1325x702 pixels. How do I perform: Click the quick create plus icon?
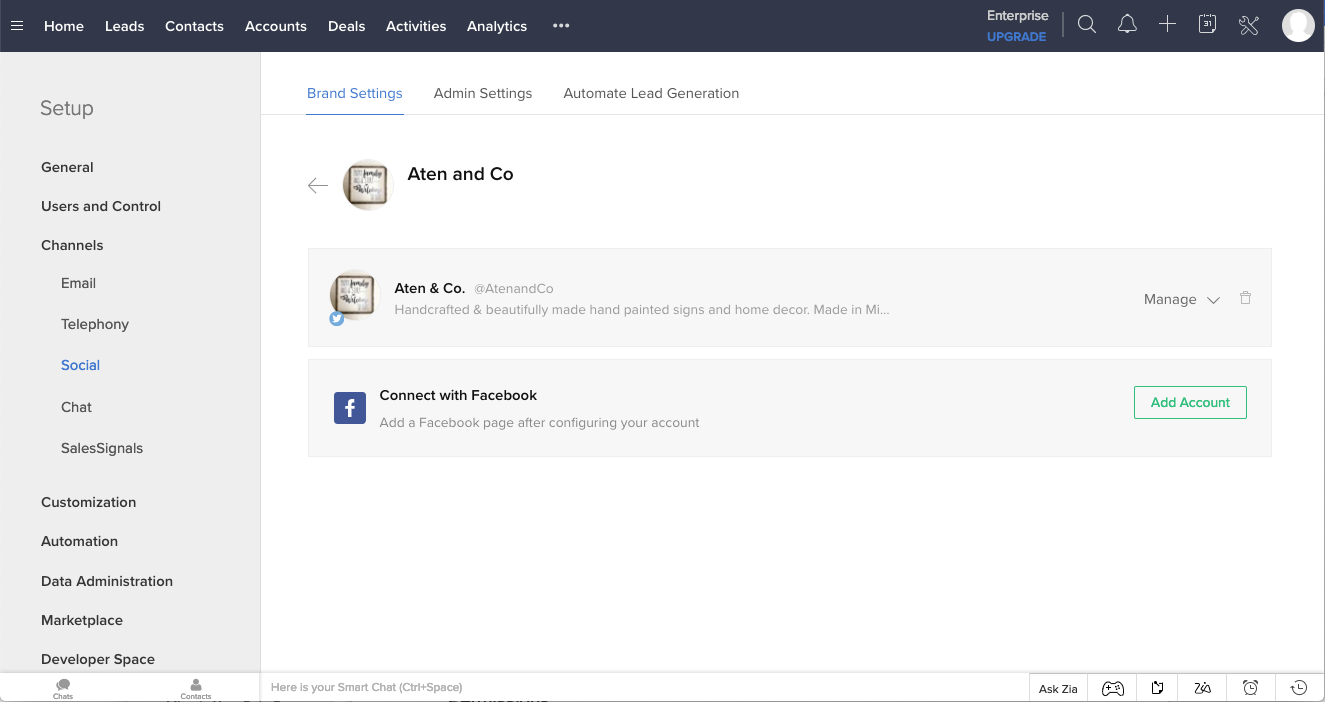tap(1167, 24)
